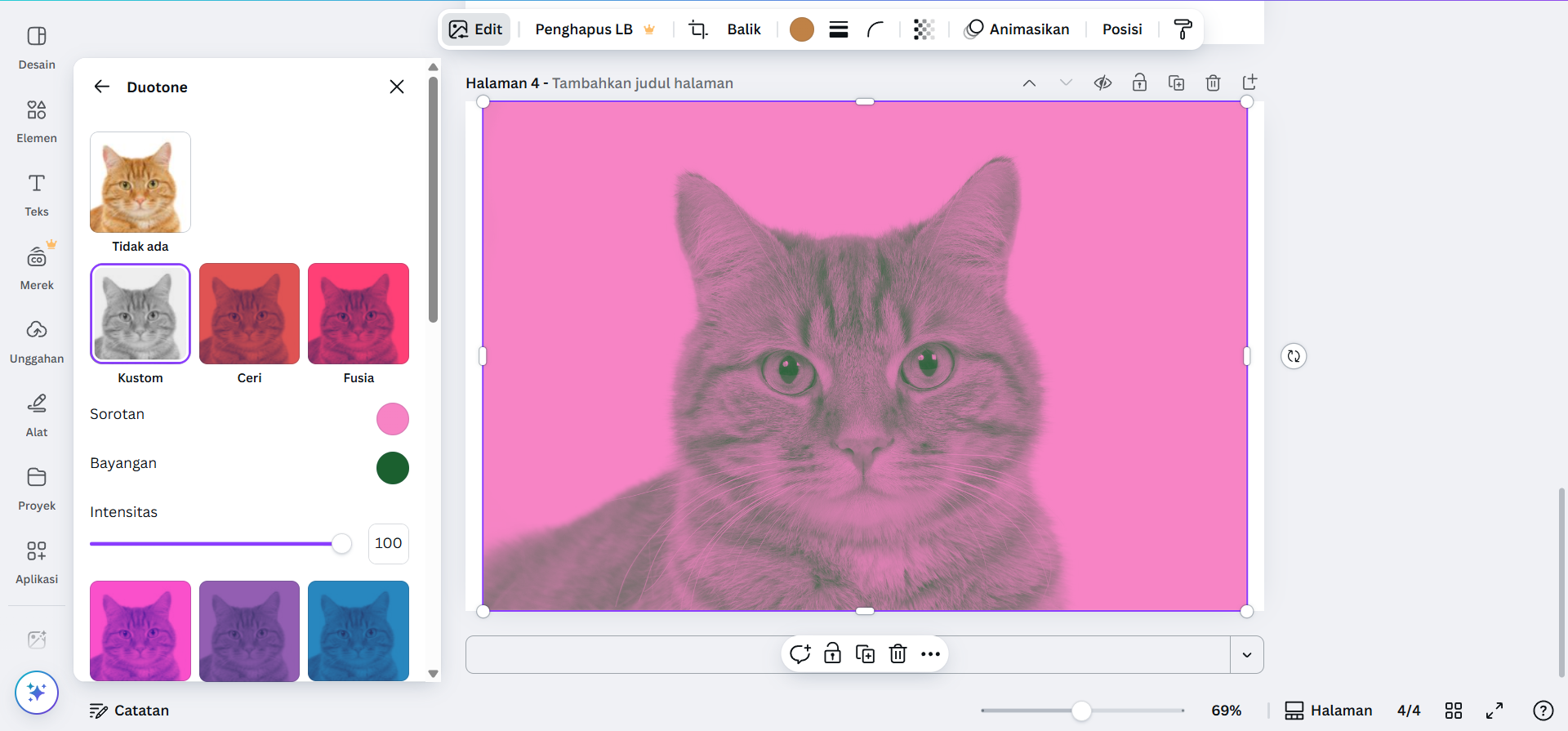This screenshot has width=1568, height=731.
Task: Apply the blue duotone preset thumbnail
Action: 359,631
